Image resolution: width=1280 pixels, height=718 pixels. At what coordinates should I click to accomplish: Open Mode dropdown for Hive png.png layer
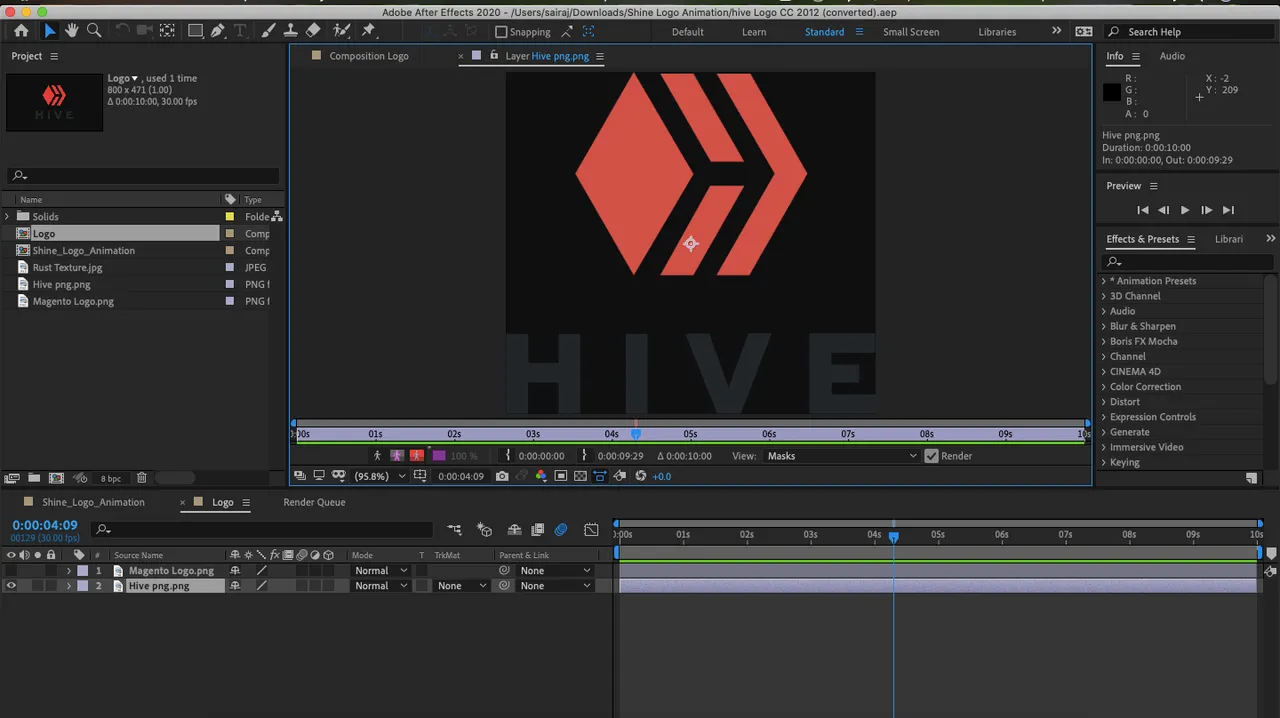pyautogui.click(x=381, y=586)
